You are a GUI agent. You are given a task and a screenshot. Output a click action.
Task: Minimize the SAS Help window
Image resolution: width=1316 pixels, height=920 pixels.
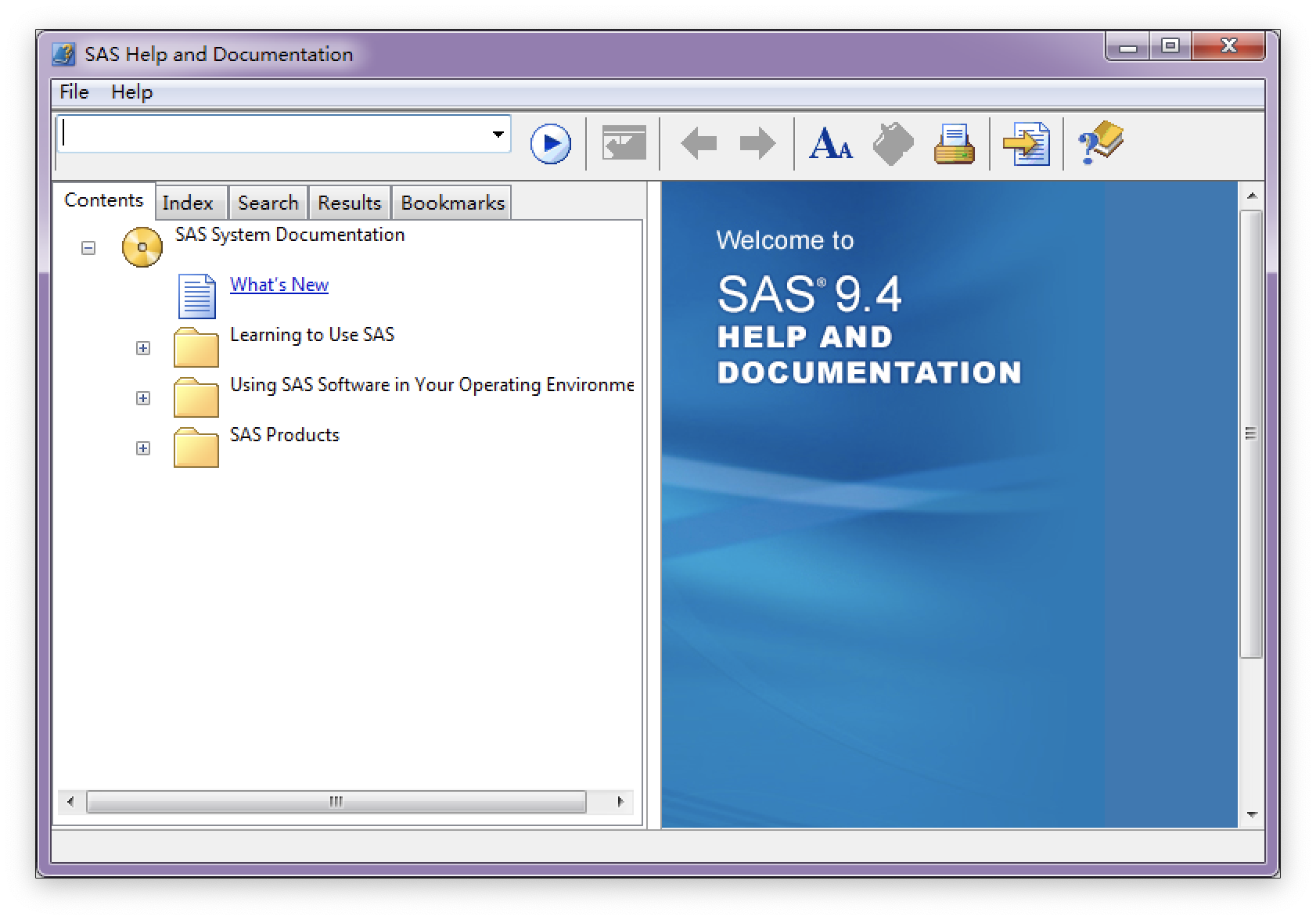point(1128,47)
